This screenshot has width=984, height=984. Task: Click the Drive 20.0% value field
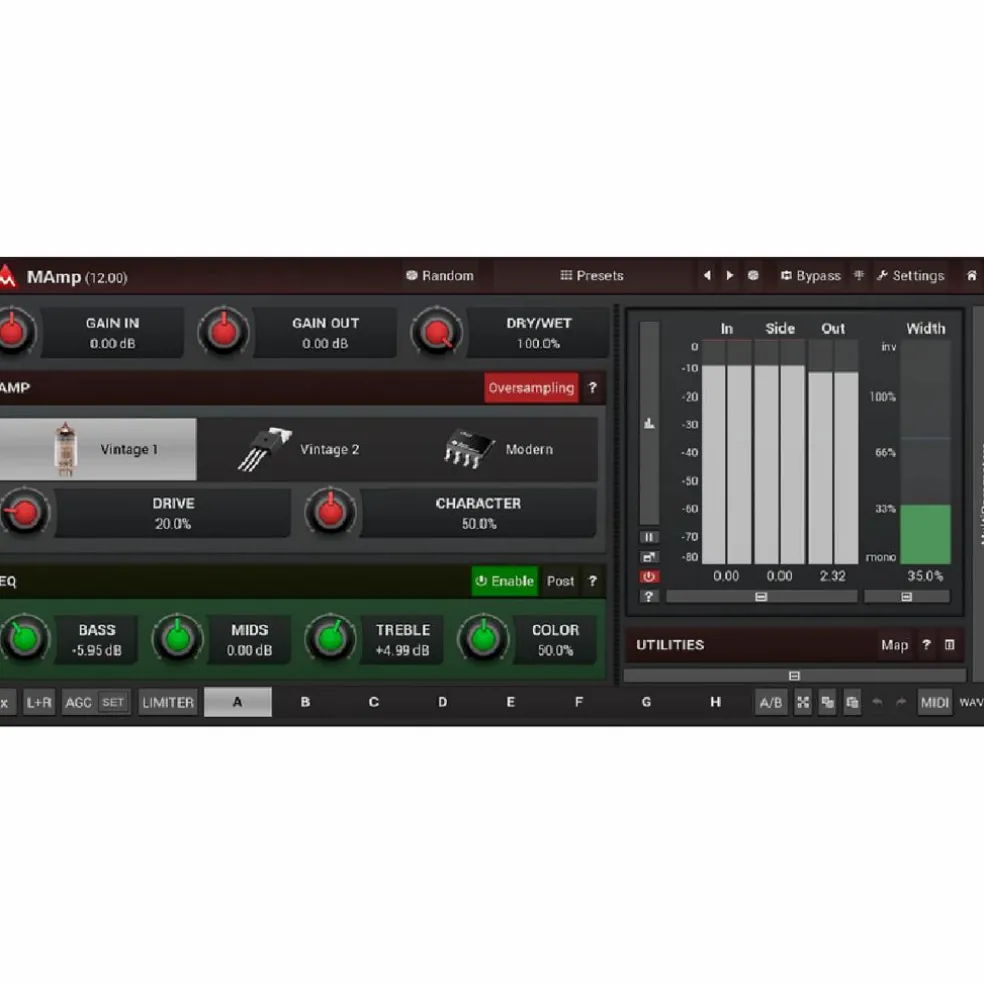[173, 513]
